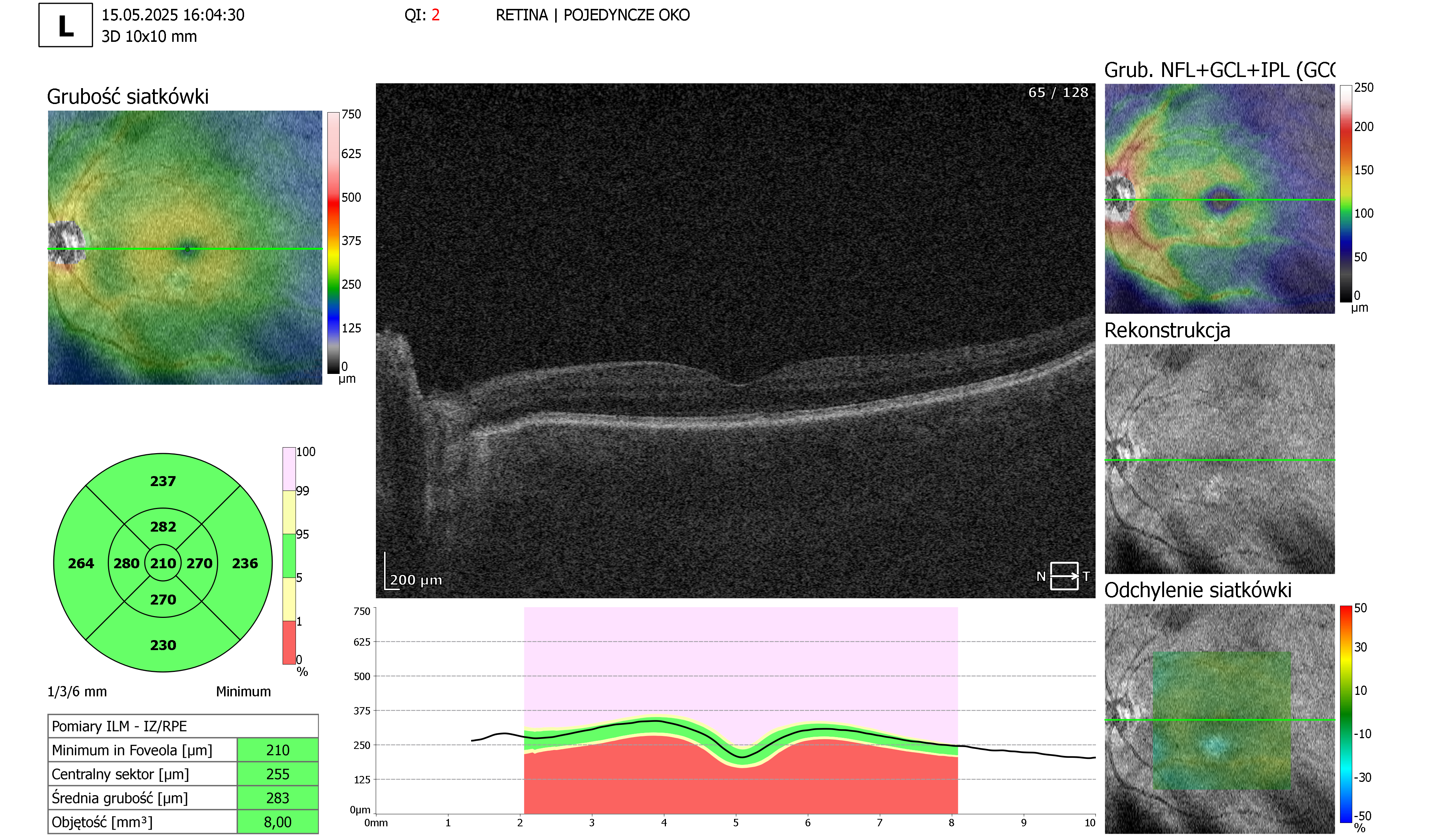This screenshot has width=1430, height=840.
Task: Open the Rekonstrukcja fundus image
Action: [1220, 459]
